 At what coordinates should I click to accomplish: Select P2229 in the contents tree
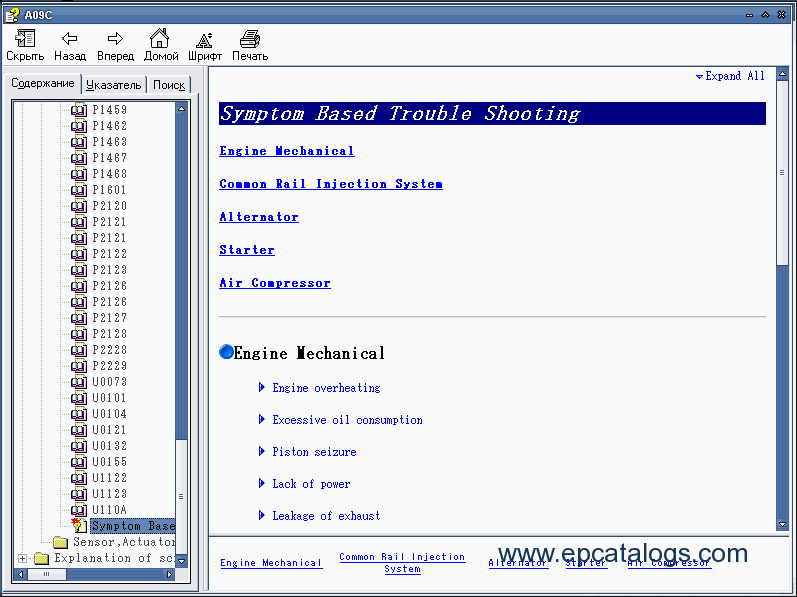(x=110, y=366)
